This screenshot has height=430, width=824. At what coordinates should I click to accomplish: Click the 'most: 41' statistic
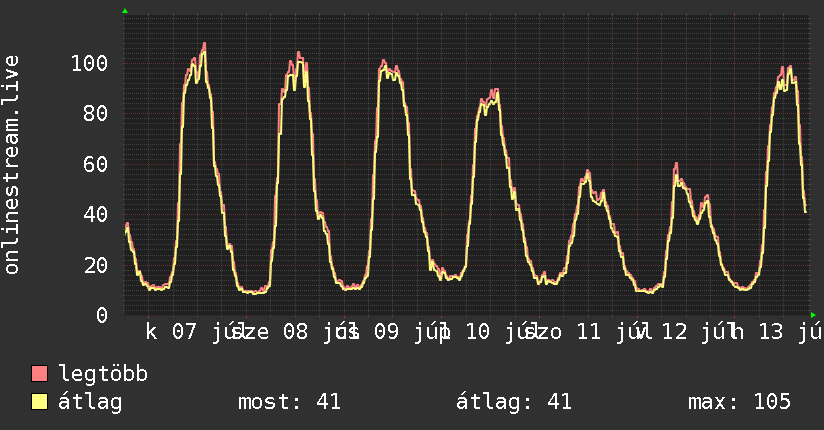pos(290,402)
